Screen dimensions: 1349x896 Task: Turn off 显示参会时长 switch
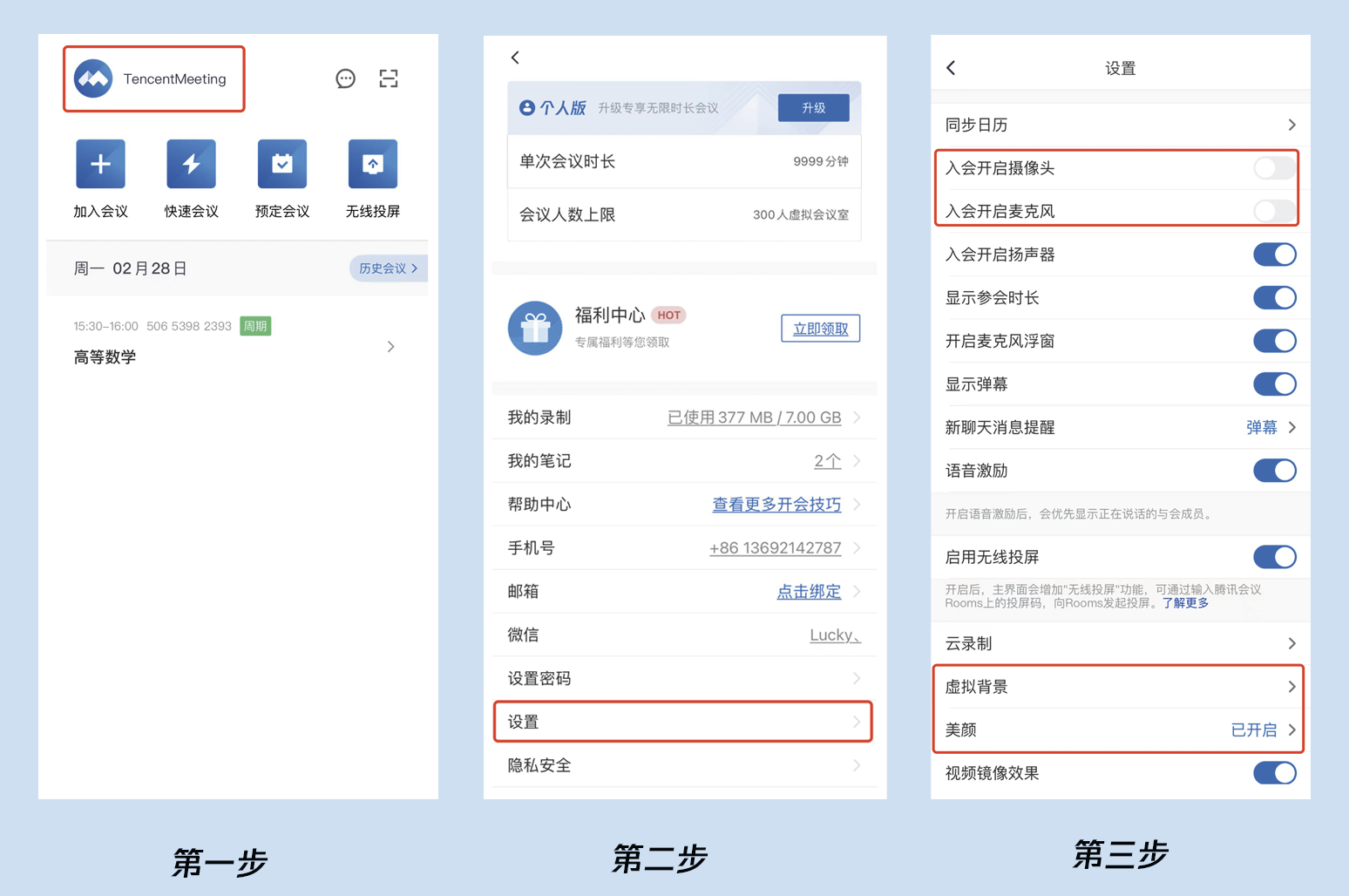(1275, 298)
